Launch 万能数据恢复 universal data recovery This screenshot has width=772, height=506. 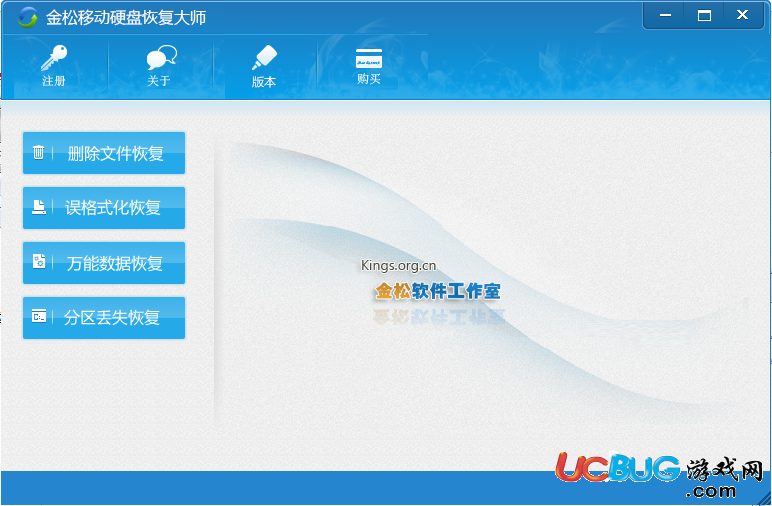pos(104,263)
